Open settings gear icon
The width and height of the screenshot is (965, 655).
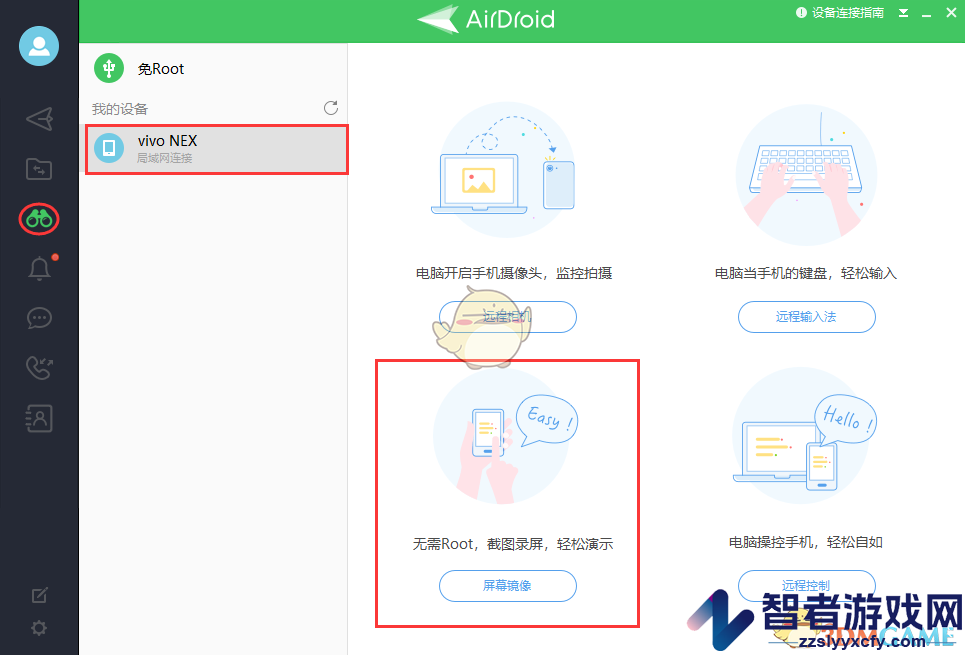39,628
